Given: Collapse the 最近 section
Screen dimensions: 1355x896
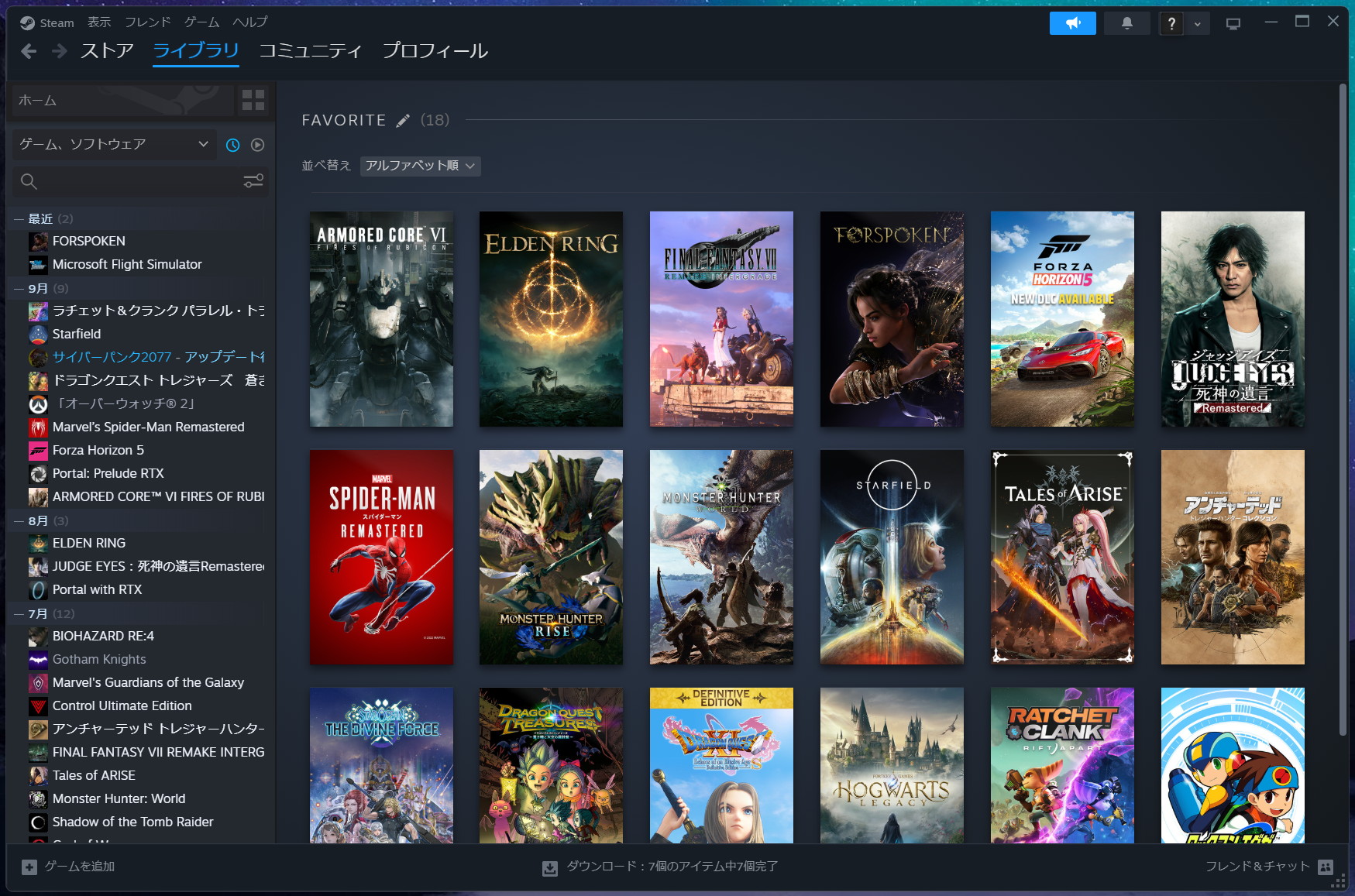Looking at the screenshot, I should (19, 219).
